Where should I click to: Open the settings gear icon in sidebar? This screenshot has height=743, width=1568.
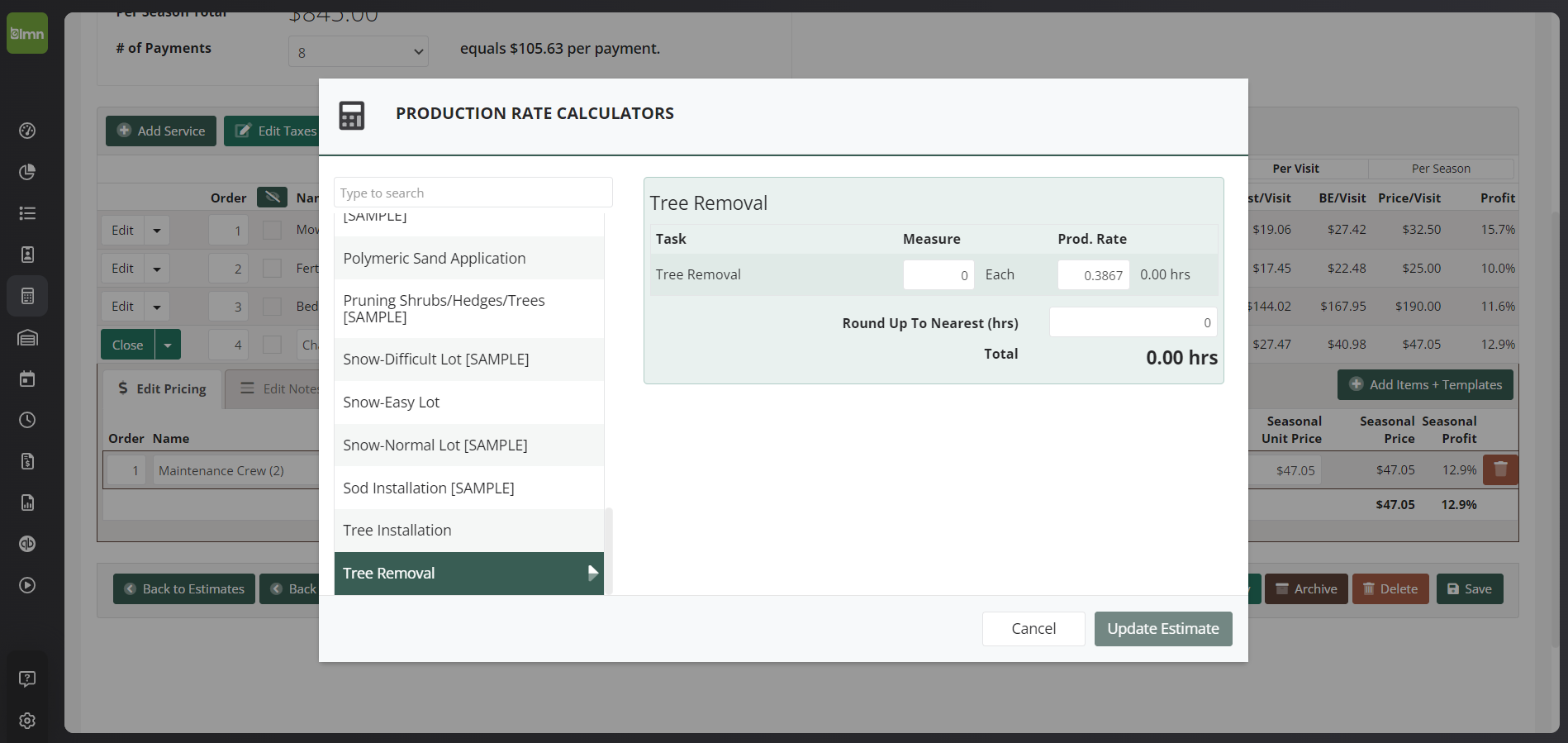[x=27, y=721]
